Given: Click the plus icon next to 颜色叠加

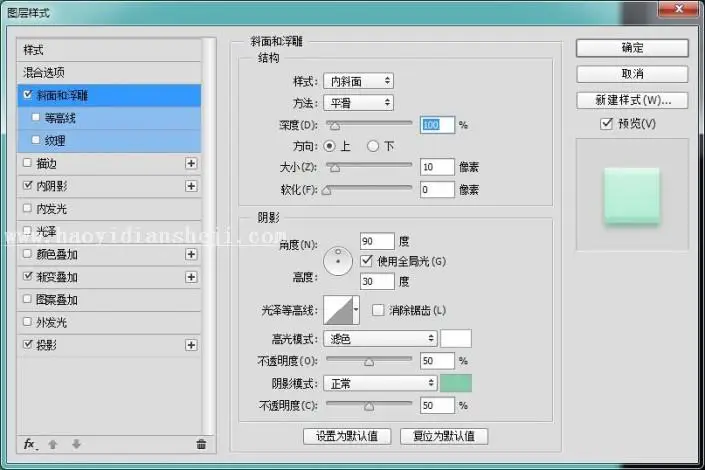Looking at the screenshot, I should pyautogui.click(x=191, y=254).
